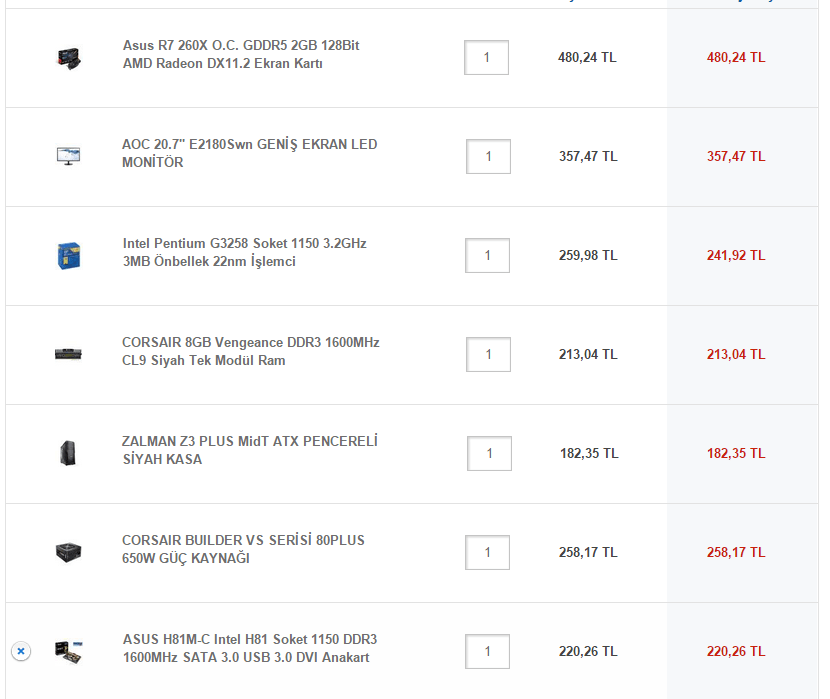Screen dimensions: 830x699
Task: Click the ASUS H81M-C motherboard thumbnail
Action: [68, 651]
